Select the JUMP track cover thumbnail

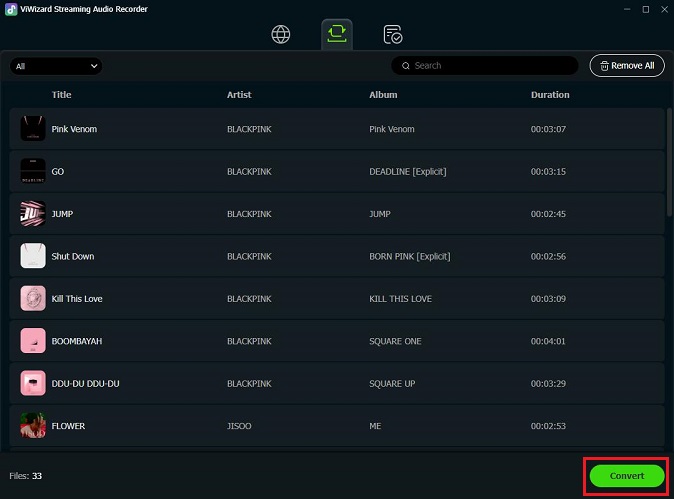tap(33, 214)
